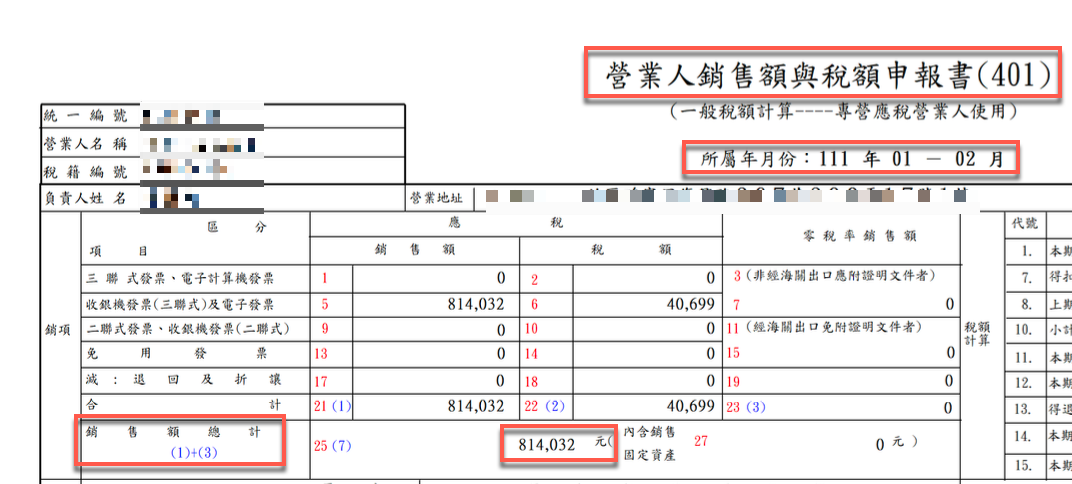Click the 免用發票 row label
Image resolution: width=1072 pixels, height=484 pixels.
click(178, 354)
